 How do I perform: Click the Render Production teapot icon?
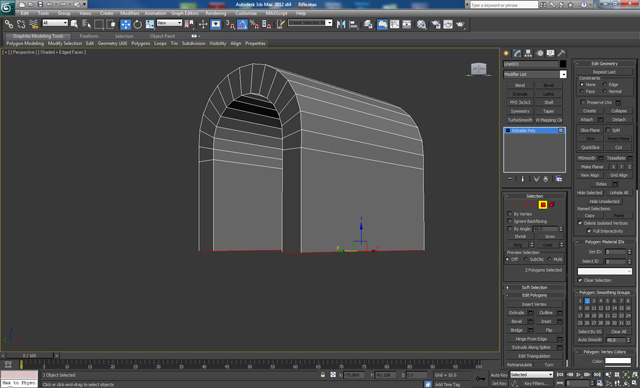point(460,24)
